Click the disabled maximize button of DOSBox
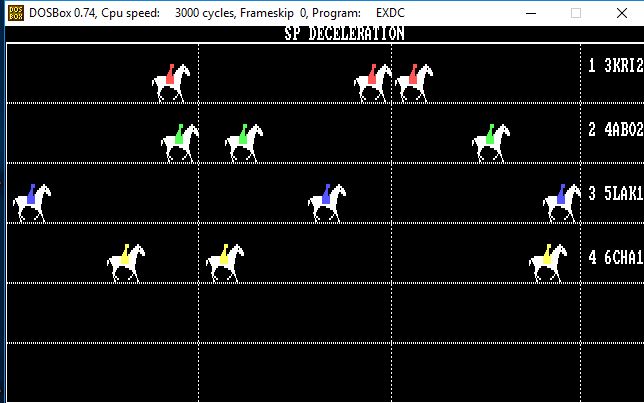This screenshot has width=644, height=403. (576, 13)
